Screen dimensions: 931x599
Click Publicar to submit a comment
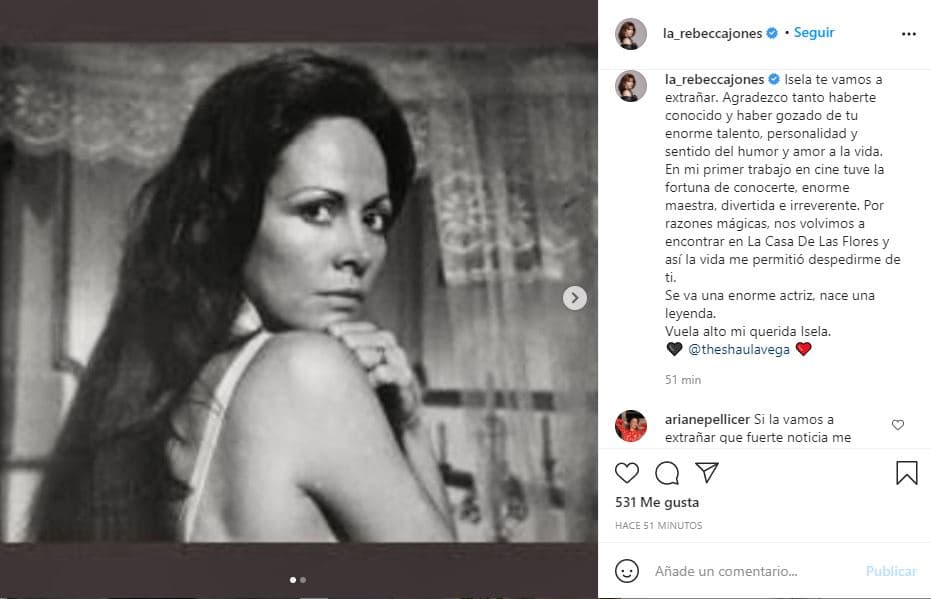point(890,570)
